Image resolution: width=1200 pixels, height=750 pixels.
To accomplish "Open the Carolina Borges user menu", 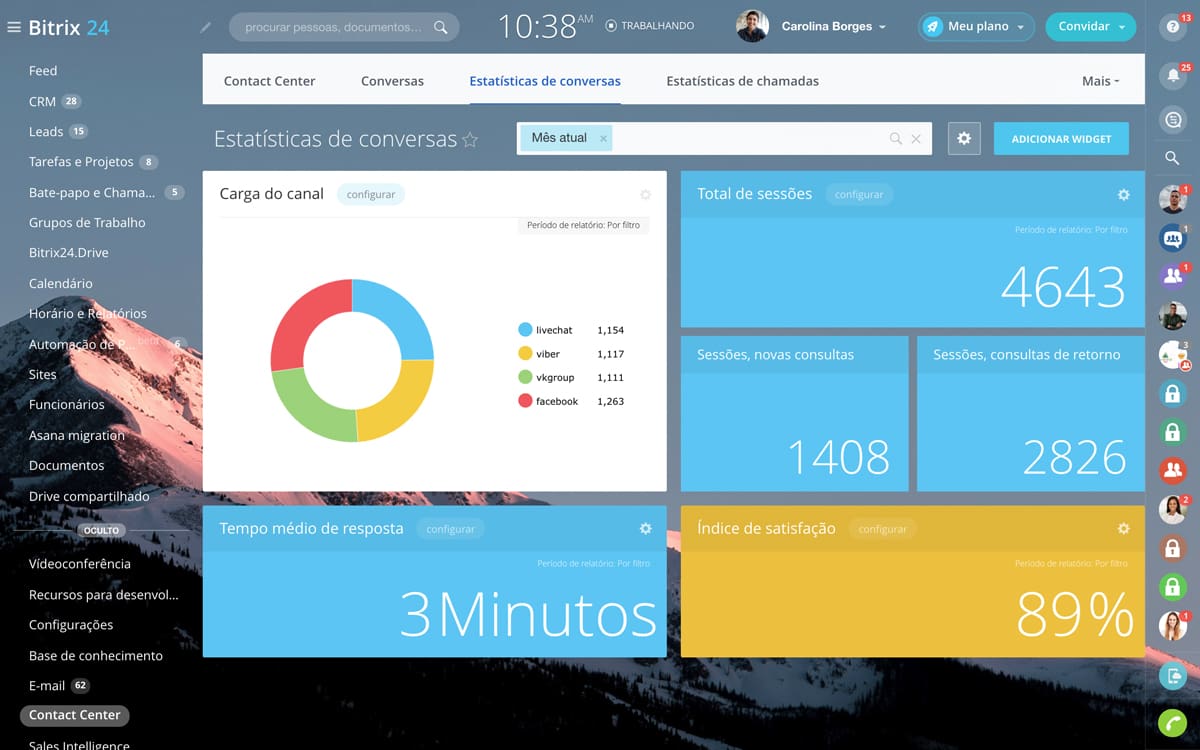I will pyautogui.click(x=833, y=27).
